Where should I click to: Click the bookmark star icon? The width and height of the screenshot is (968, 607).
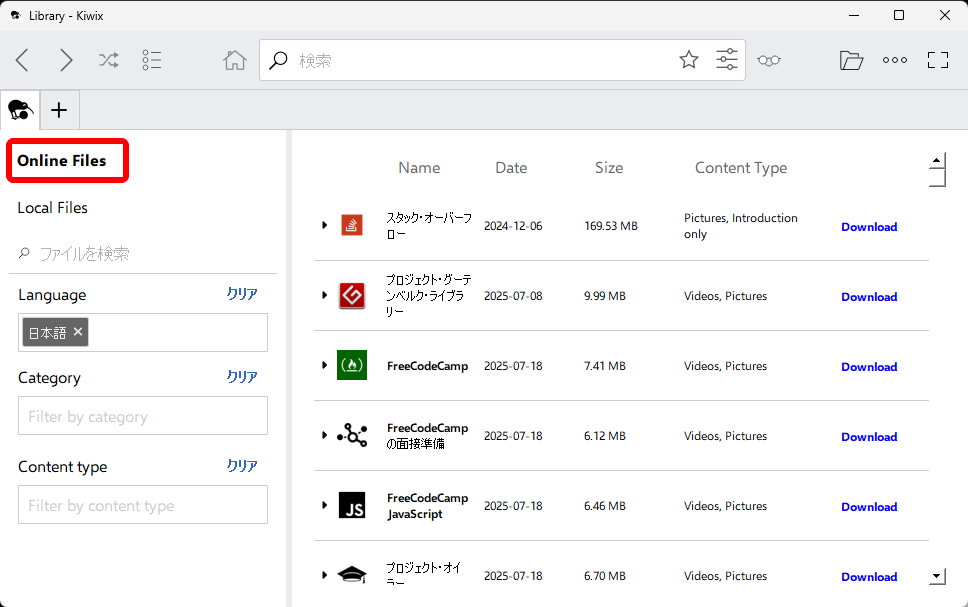tap(689, 60)
